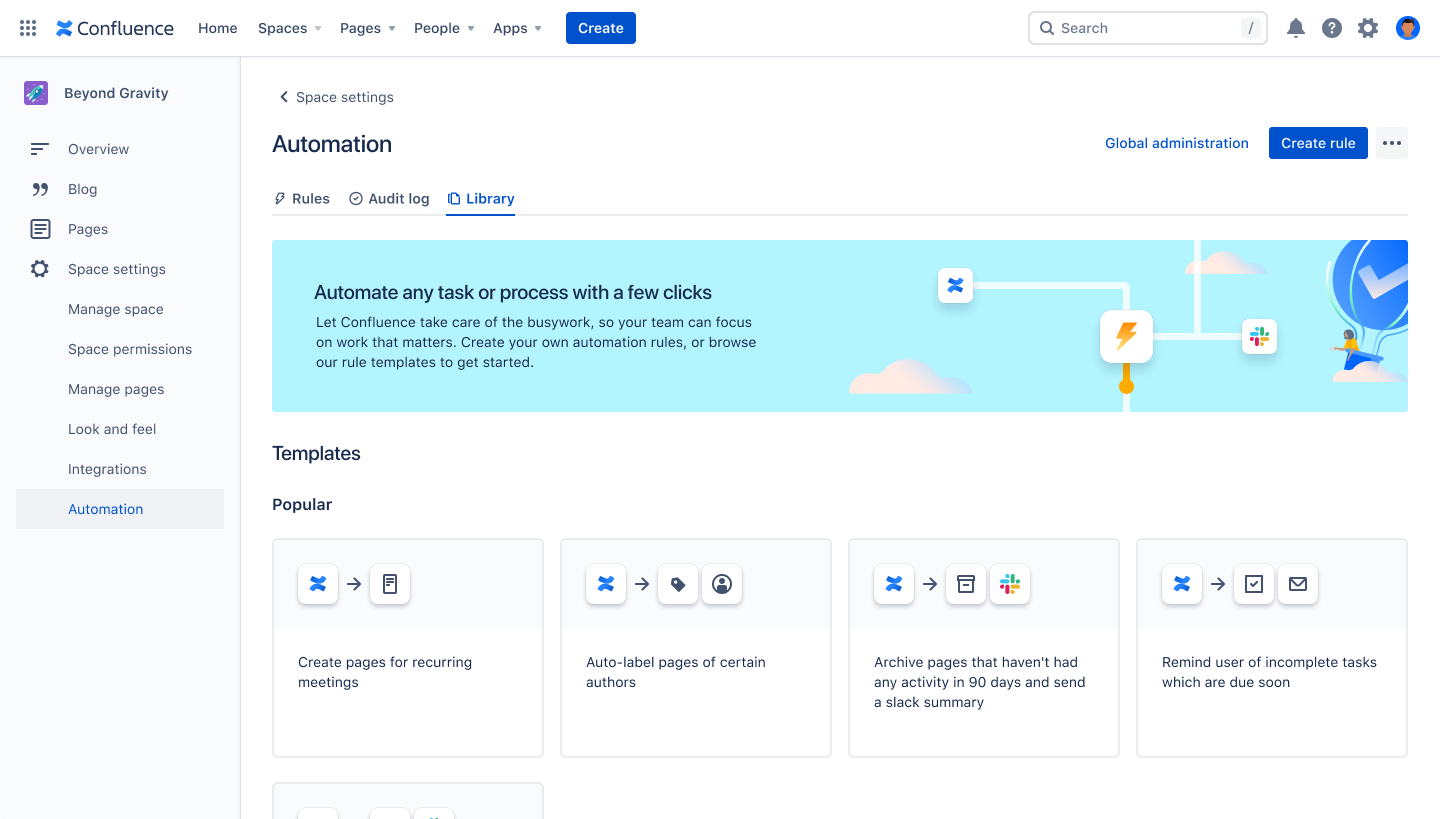Open the help question mark icon
Screen dimensions: 1440x819
tap(1332, 27)
